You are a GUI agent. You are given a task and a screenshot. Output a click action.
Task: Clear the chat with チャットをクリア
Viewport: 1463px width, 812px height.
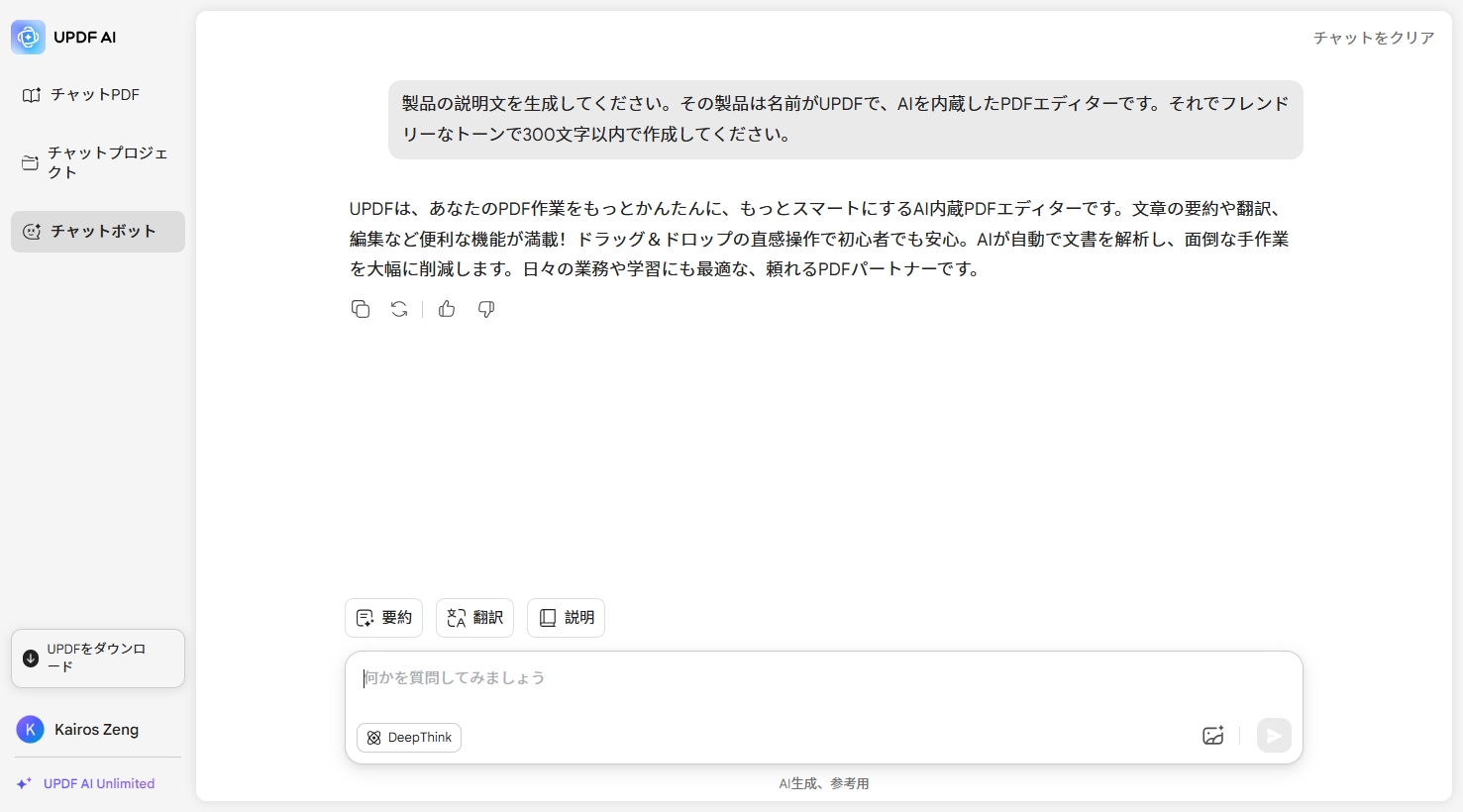[1374, 38]
